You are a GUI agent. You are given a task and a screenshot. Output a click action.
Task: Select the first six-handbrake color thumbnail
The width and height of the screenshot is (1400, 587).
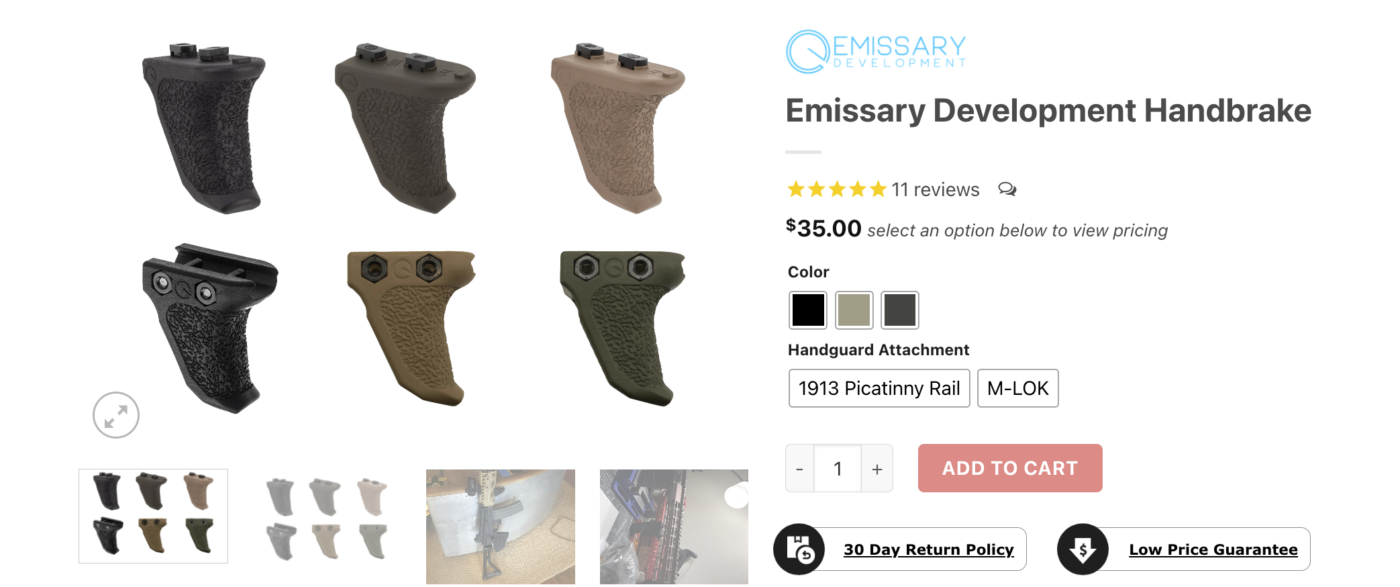pos(153,516)
